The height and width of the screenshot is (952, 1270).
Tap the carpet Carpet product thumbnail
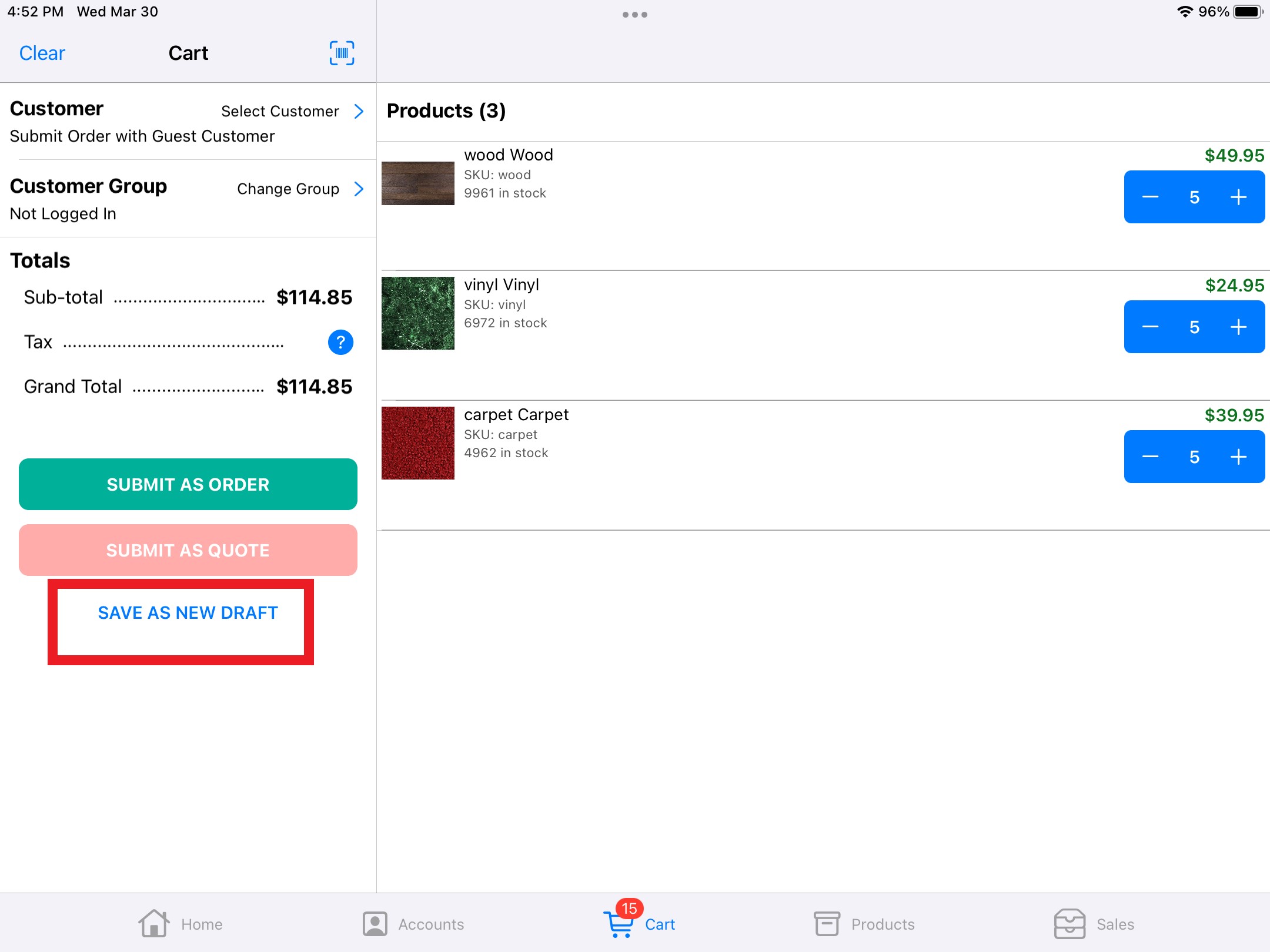(418, 443)
